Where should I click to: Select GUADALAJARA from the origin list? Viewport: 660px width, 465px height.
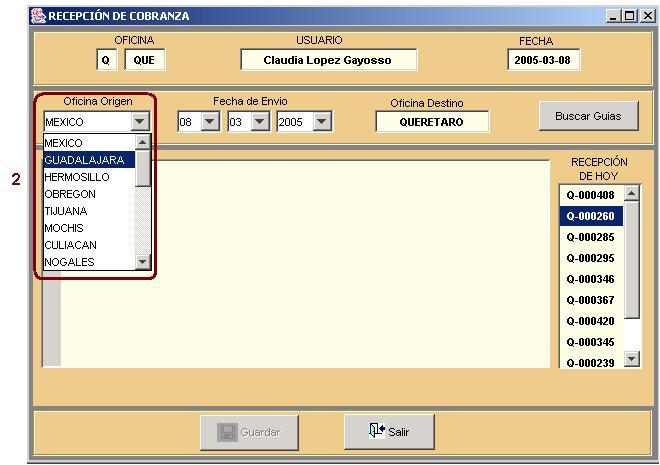(x=85, y=160)
